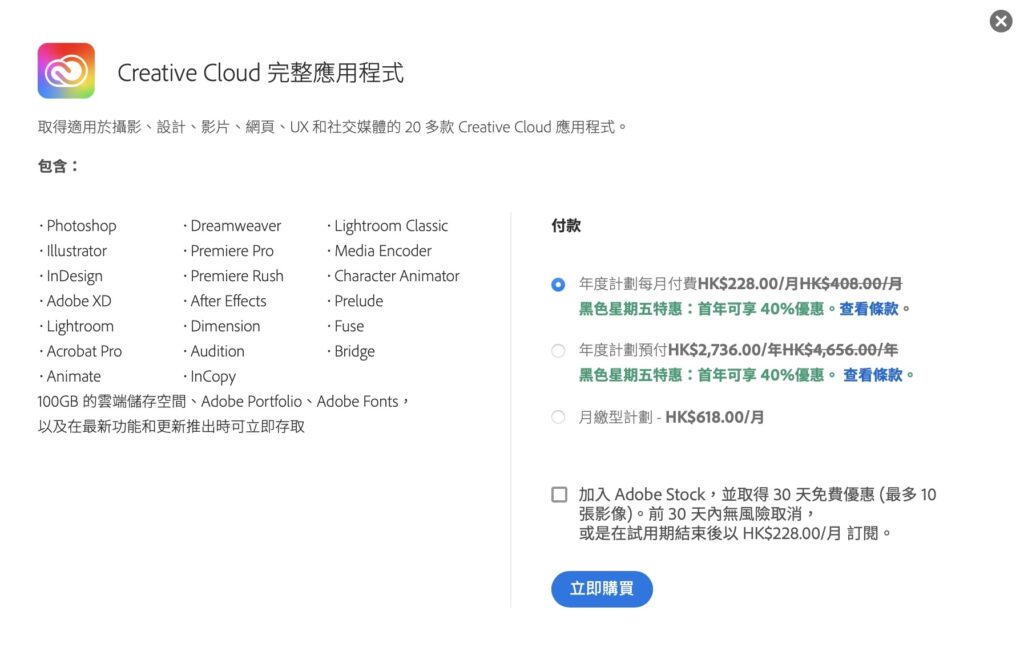Click the Lightroom entry (not Classic)
Viewport: 1024px width, 656px height.
80,327
